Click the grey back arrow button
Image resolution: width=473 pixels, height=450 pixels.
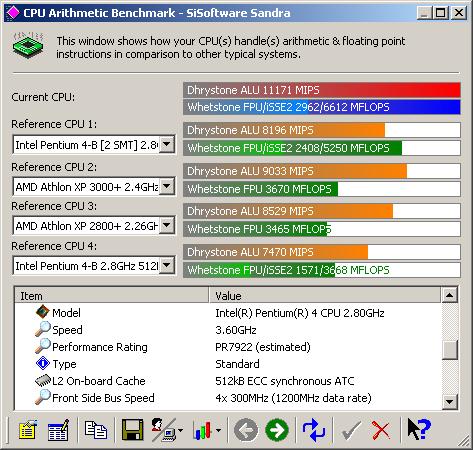246,430
